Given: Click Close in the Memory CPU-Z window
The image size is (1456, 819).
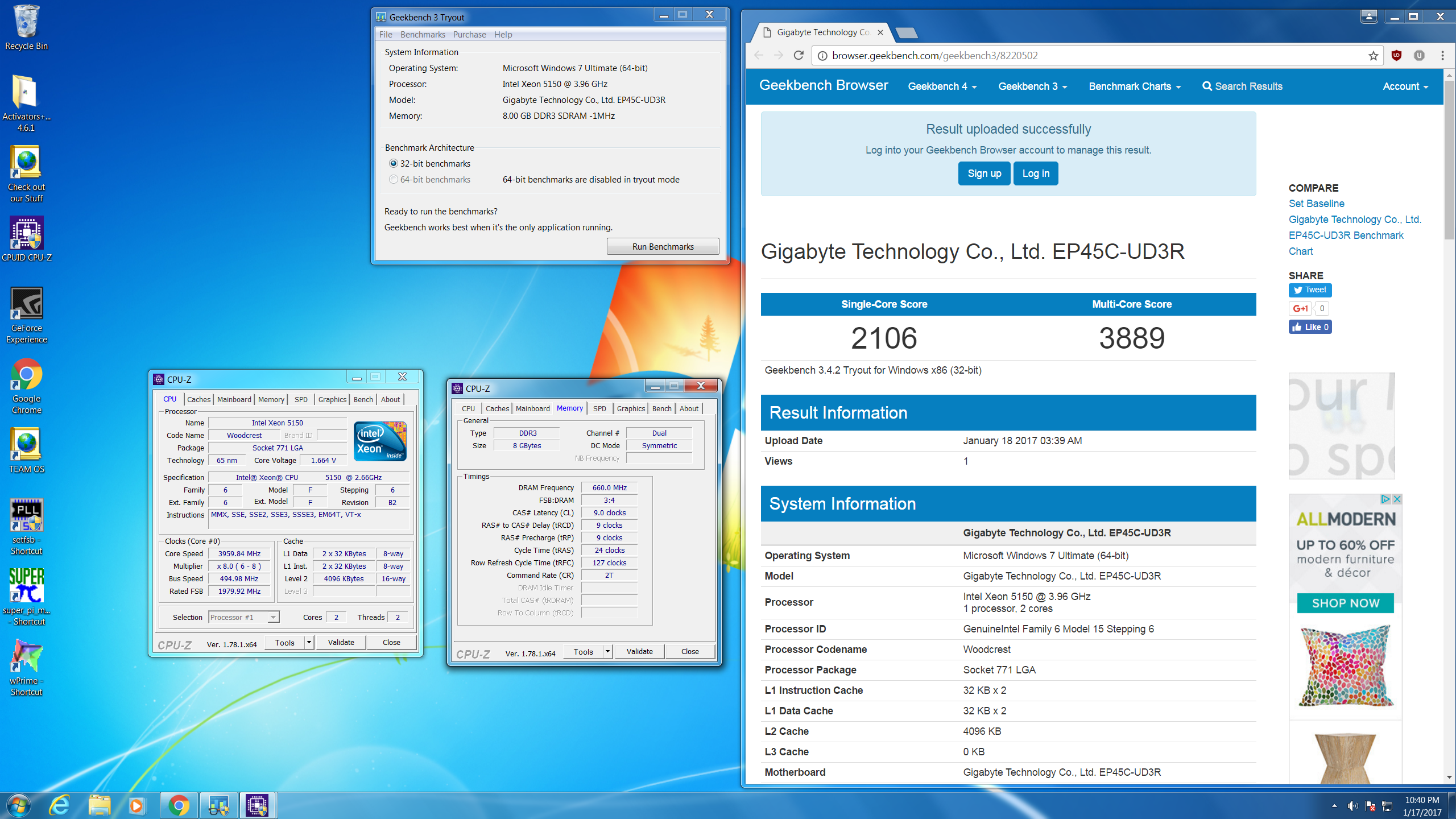Looking at the screenshot, I should pyautogui.click(x=690, y=651).
